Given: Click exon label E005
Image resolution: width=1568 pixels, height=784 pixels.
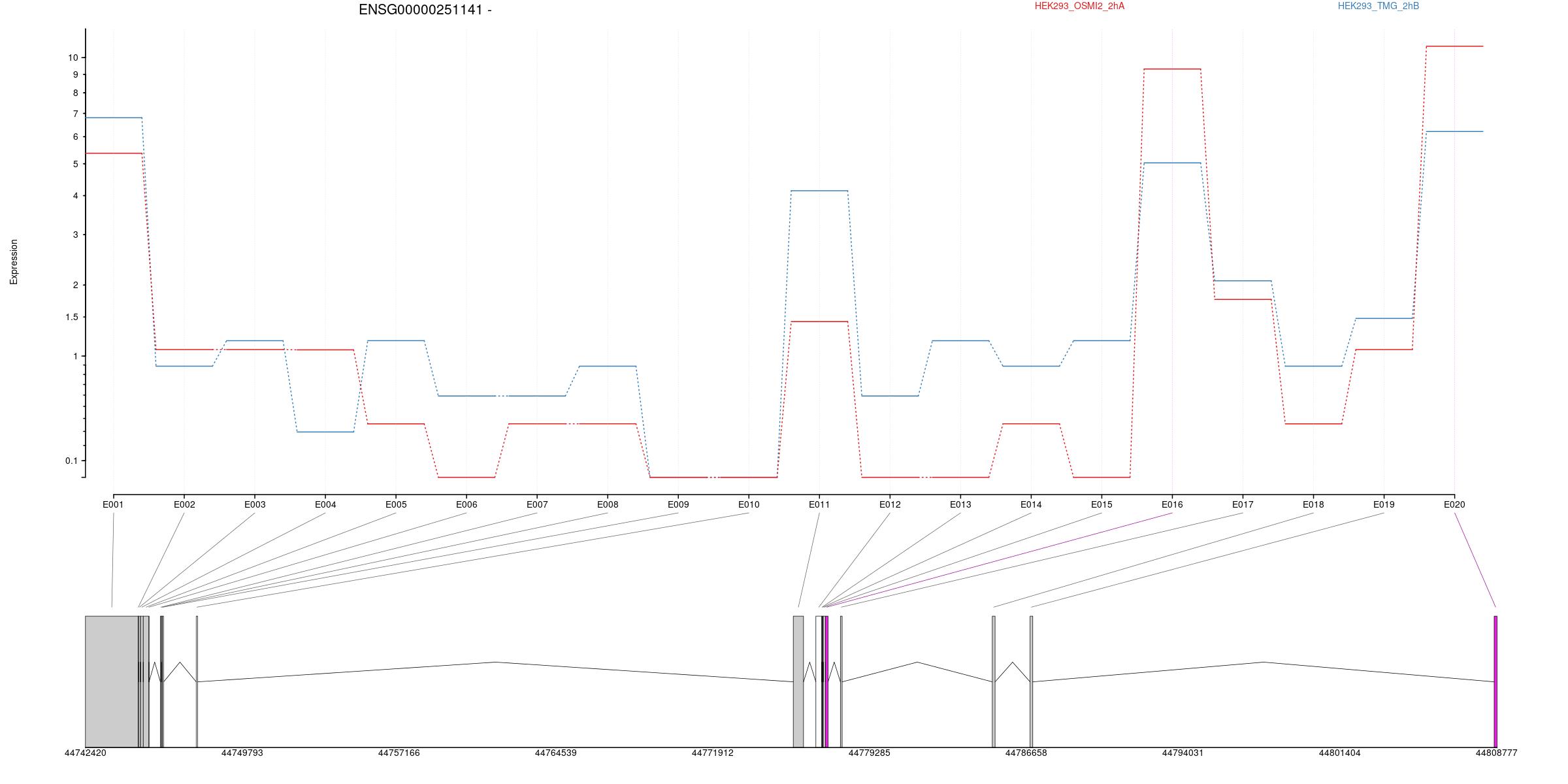Looking at the screenshot, I should (x=396, y=504).
